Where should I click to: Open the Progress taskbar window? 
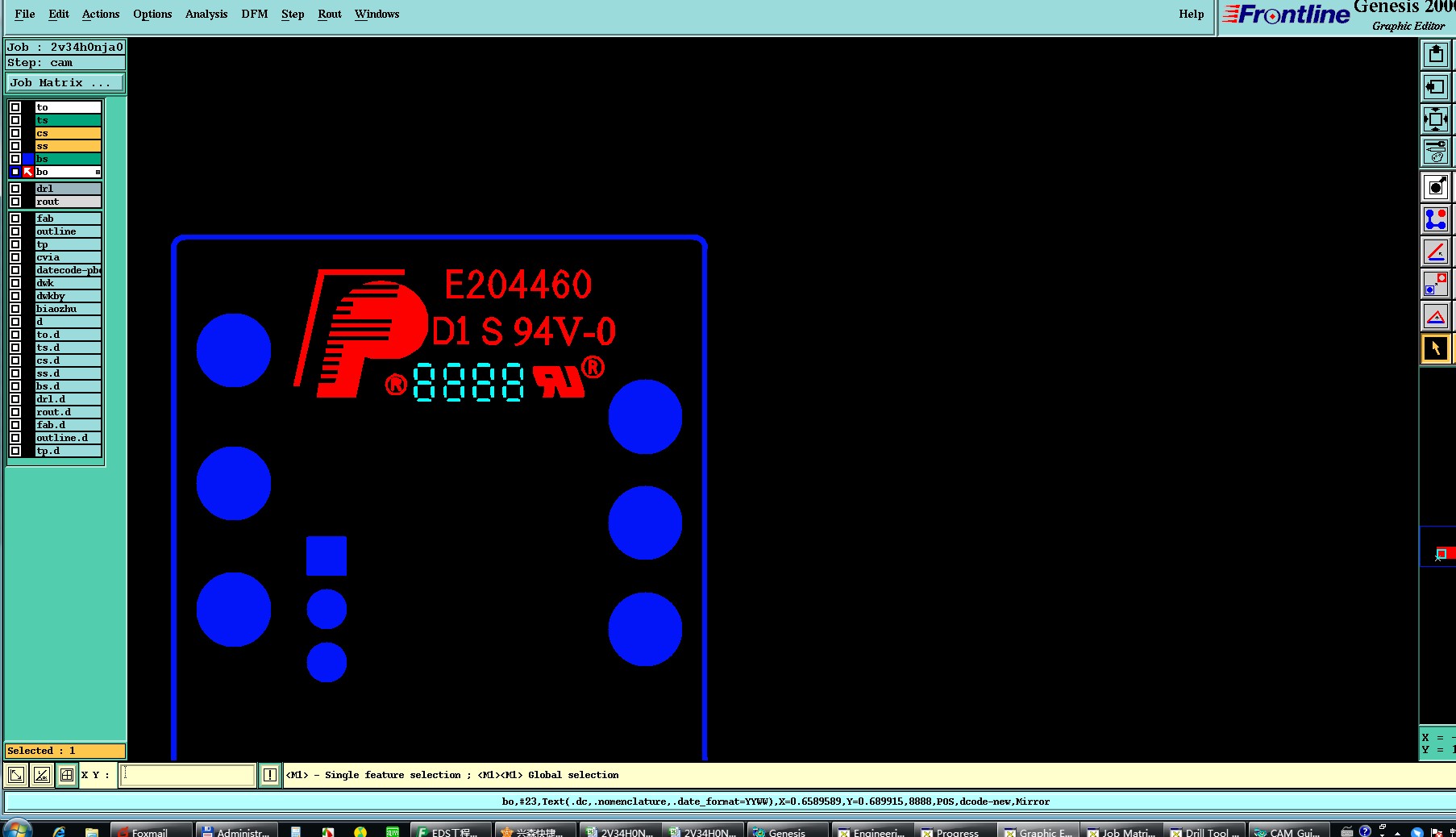pyautogui.click(x=955, y=831)
